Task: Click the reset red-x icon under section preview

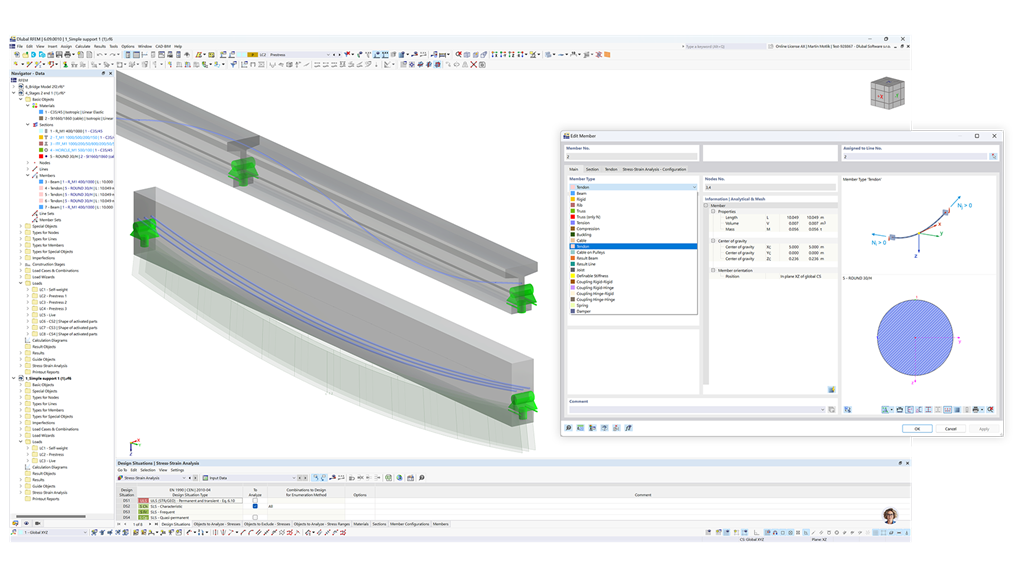Action: point(991,409)
